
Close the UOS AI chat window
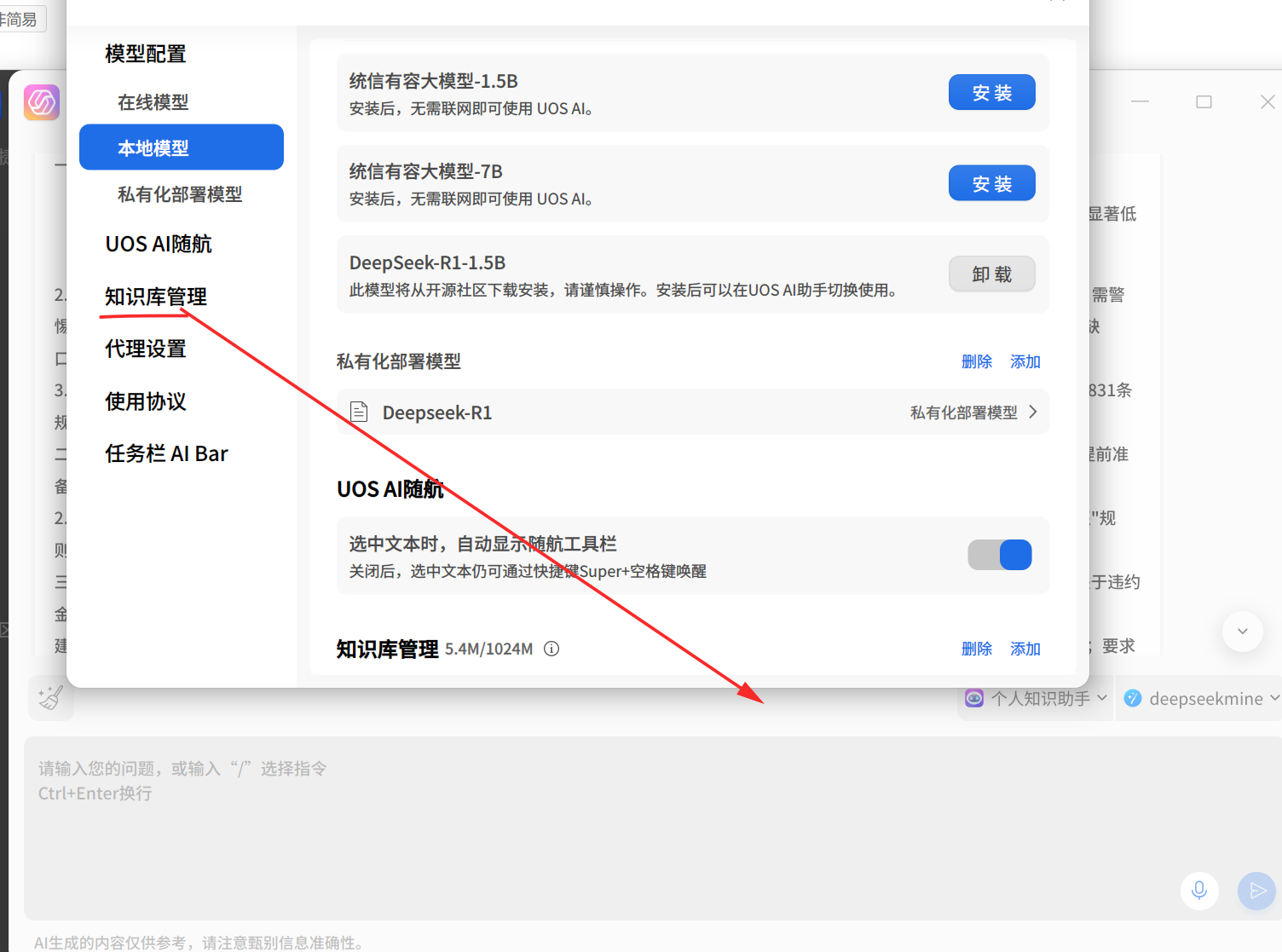[x=1268, y=101]
